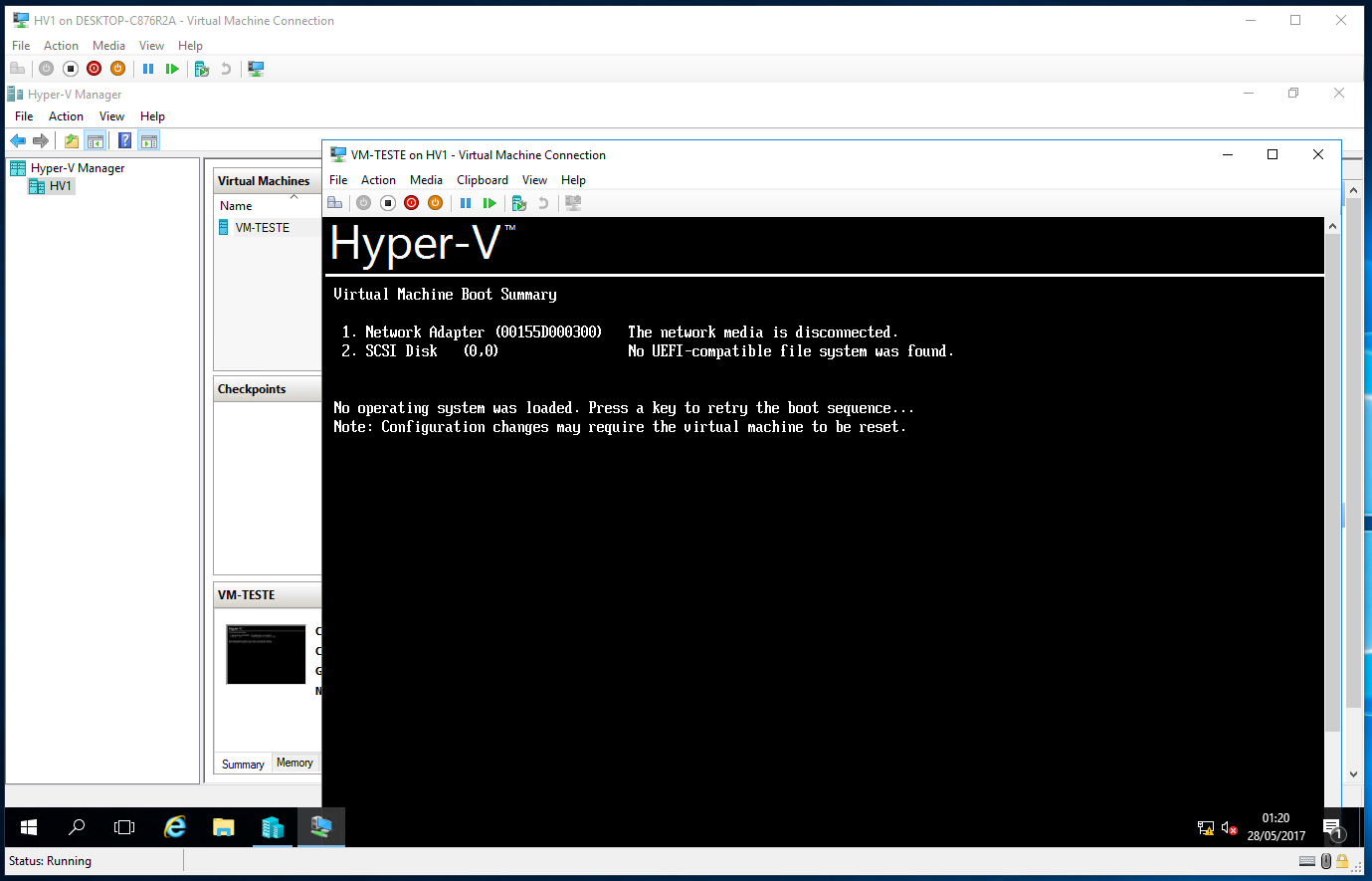Toggle the console tree pane visibility
The height and width of the screenshot is (881, 1372).
[x=95, y=139]
